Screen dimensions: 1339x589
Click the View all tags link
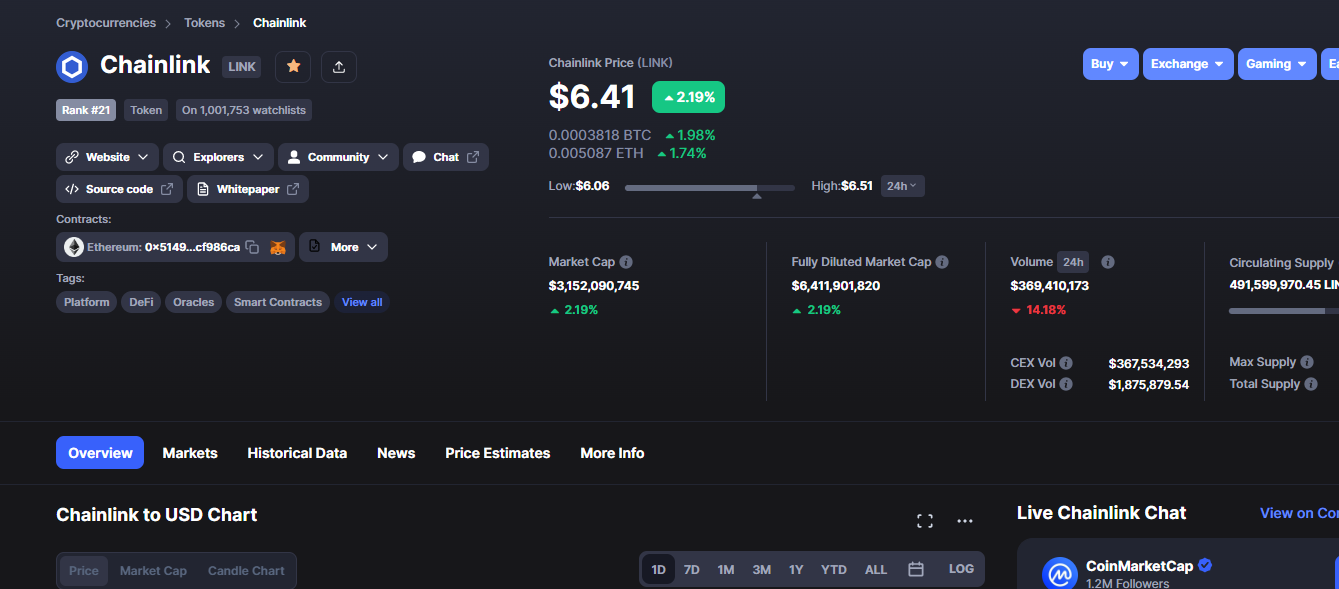pyautogui.click(x=362, y=302)
